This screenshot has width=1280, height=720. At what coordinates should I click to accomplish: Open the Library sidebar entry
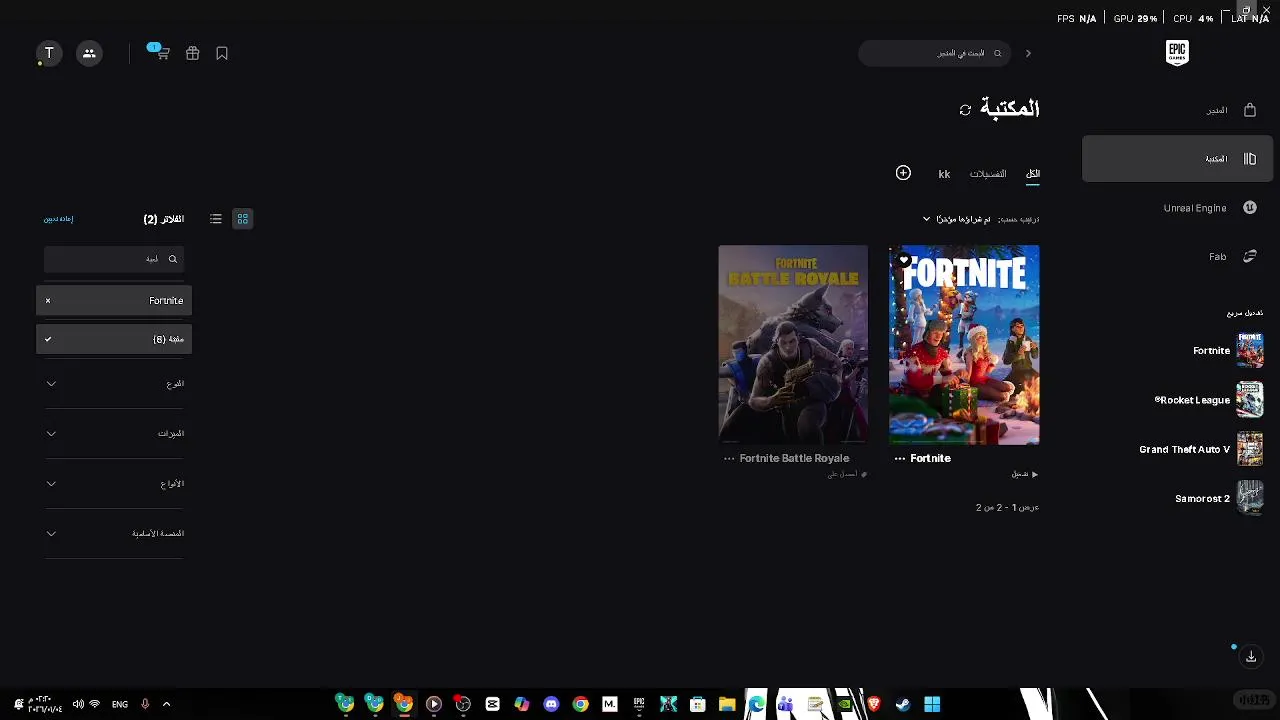tap(1177, 159)
